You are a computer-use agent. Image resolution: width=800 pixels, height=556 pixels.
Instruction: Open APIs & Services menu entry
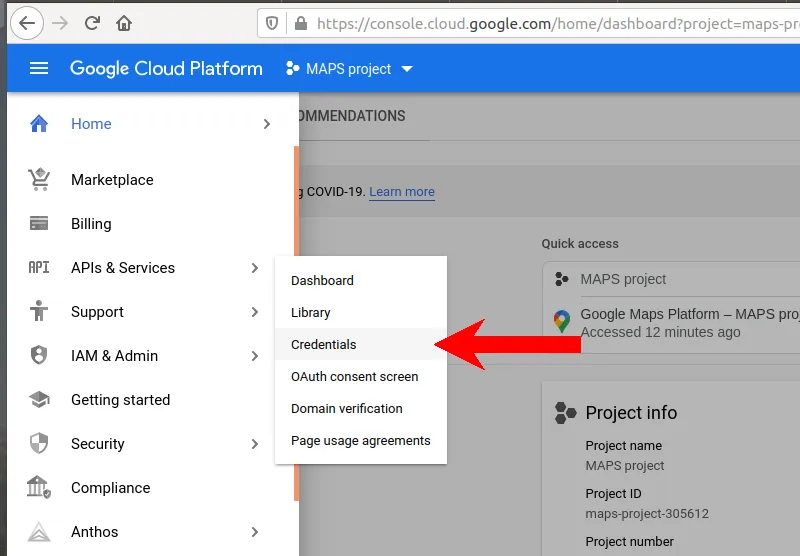coord(123,268)
